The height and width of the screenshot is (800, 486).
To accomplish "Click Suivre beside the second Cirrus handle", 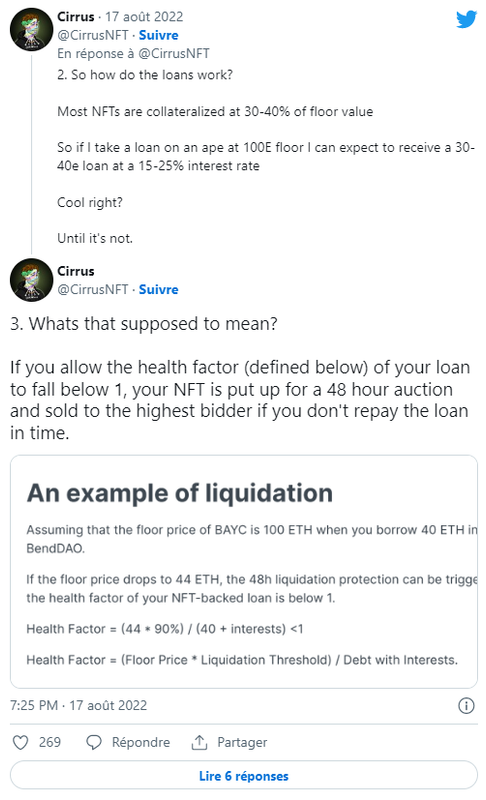I will tap(159, 289).
